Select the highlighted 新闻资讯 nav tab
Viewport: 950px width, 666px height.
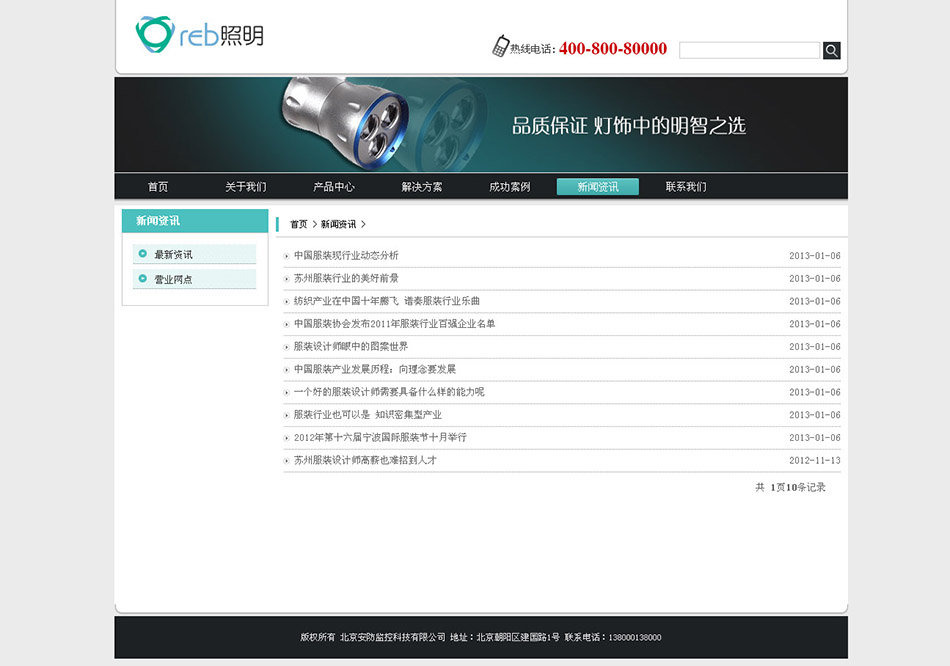coord(597,187)
